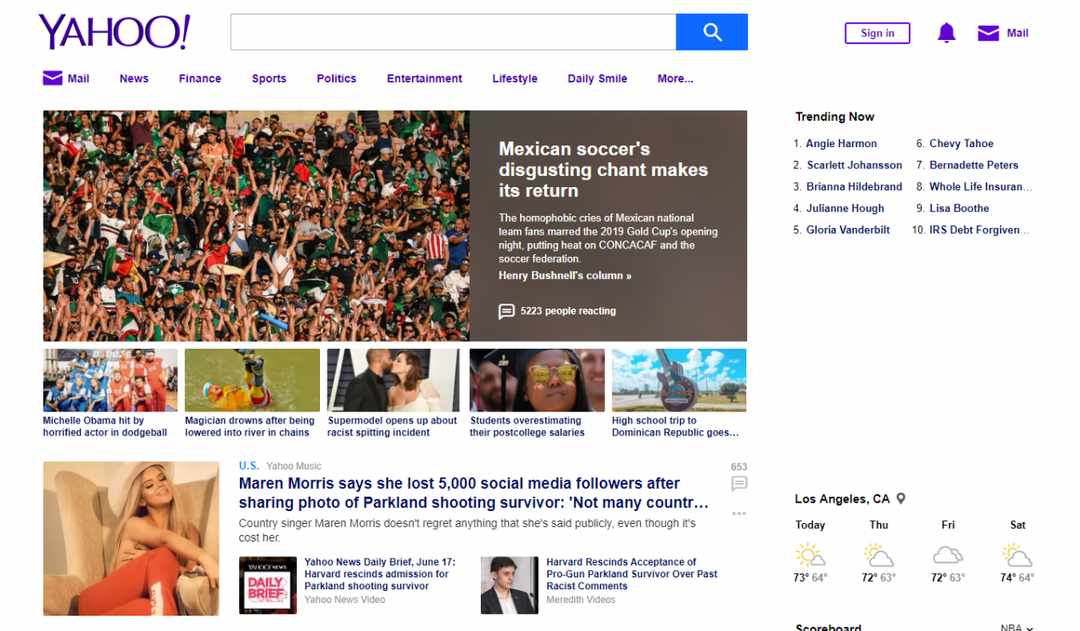The image size is (1080, 631).
Task: Open the More... navigation menu
Action: 675,79
